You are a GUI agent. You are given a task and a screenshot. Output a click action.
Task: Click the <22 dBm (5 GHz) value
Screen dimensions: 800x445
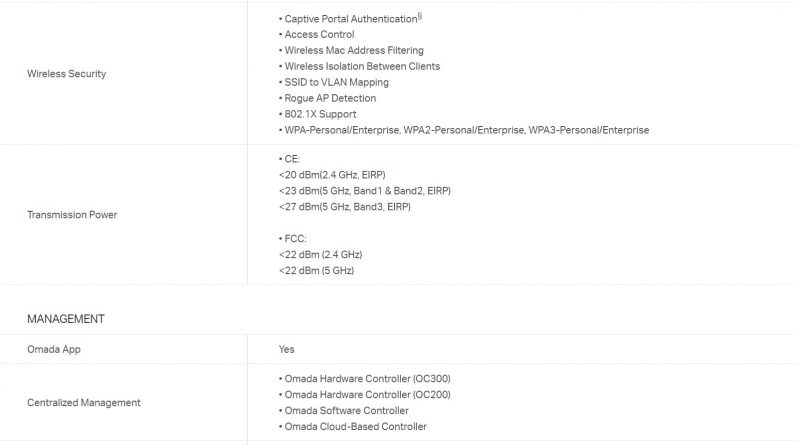[316, 270]
